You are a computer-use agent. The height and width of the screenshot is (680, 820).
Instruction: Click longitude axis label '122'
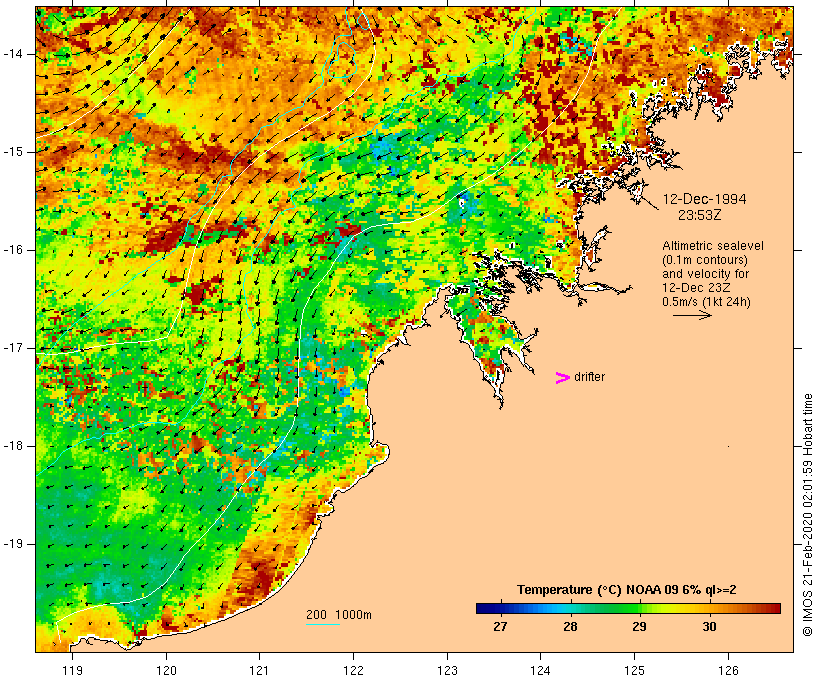(x=354, y=671)
